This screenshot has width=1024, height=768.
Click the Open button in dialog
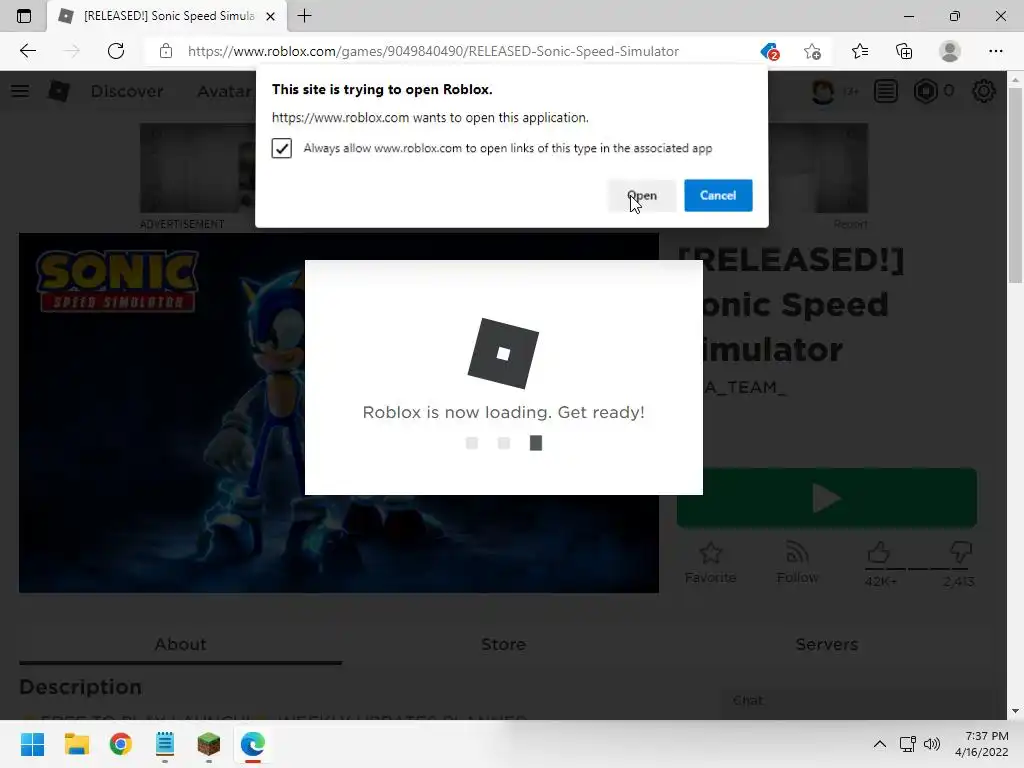coord(641,195)
